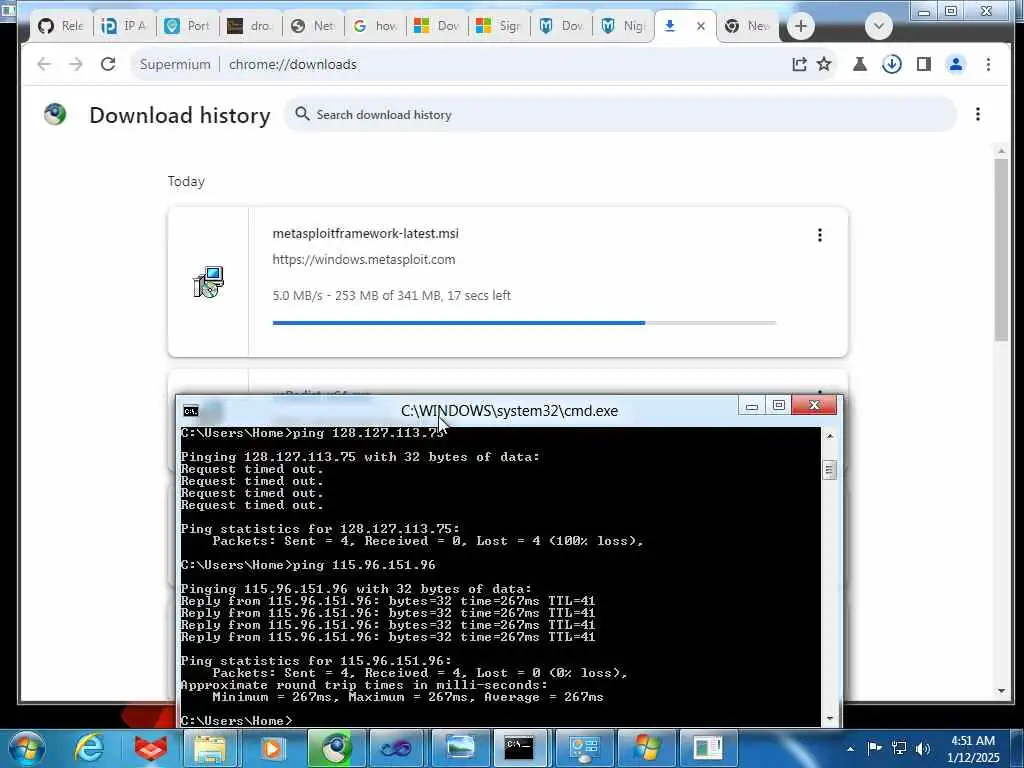Click the search magnifier icon
Screen dimensions: 1024x768
click(302, 114)
